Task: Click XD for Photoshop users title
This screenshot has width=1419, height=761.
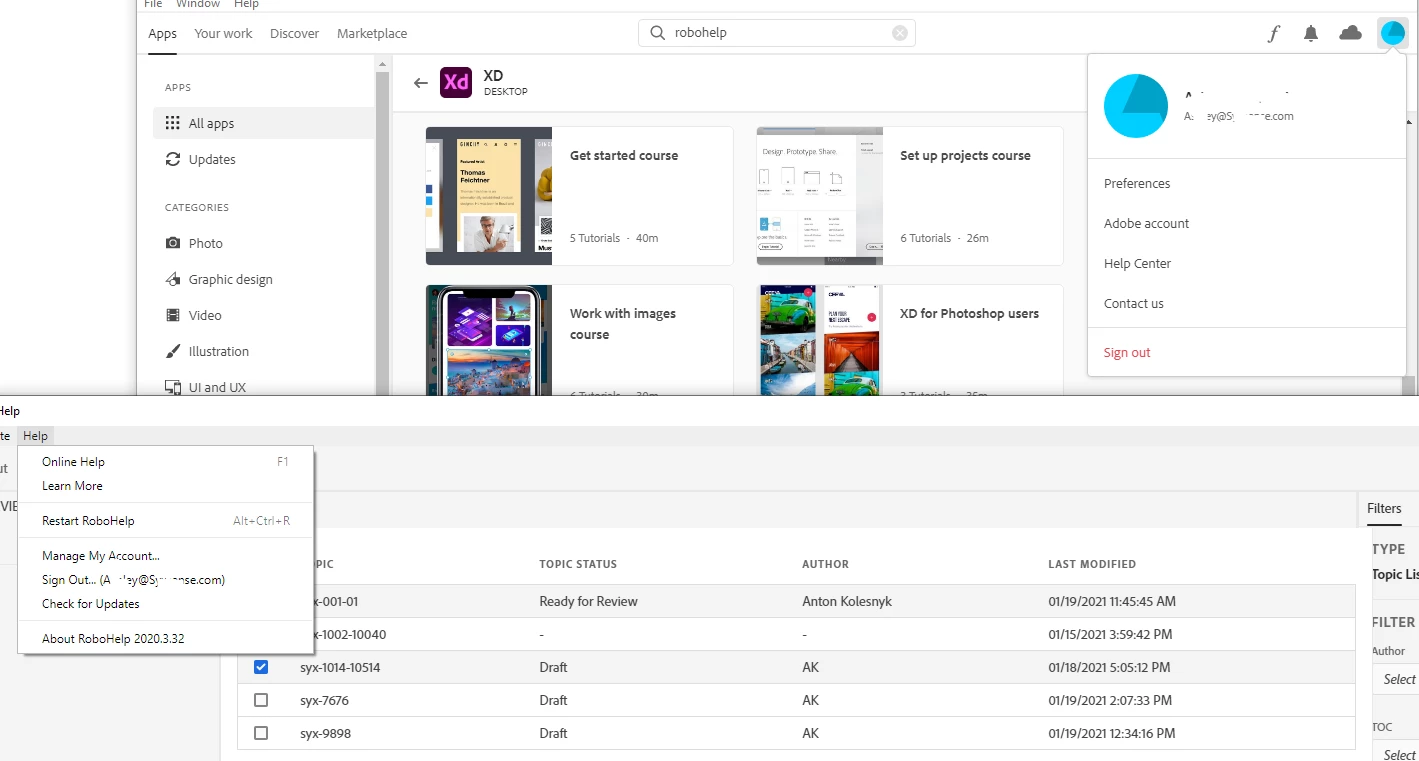Action: coord(969,314)
